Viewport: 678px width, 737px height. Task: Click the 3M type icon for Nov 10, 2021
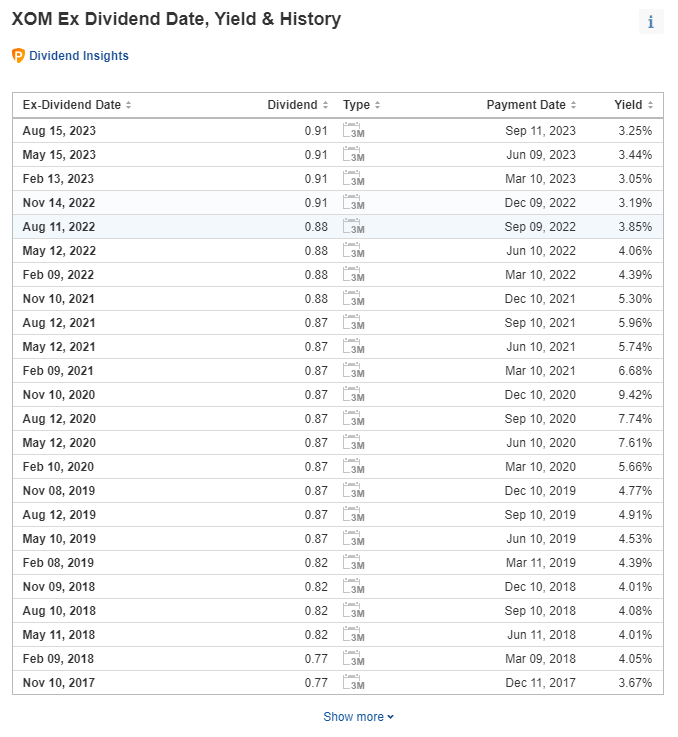(x=354, y=298)
